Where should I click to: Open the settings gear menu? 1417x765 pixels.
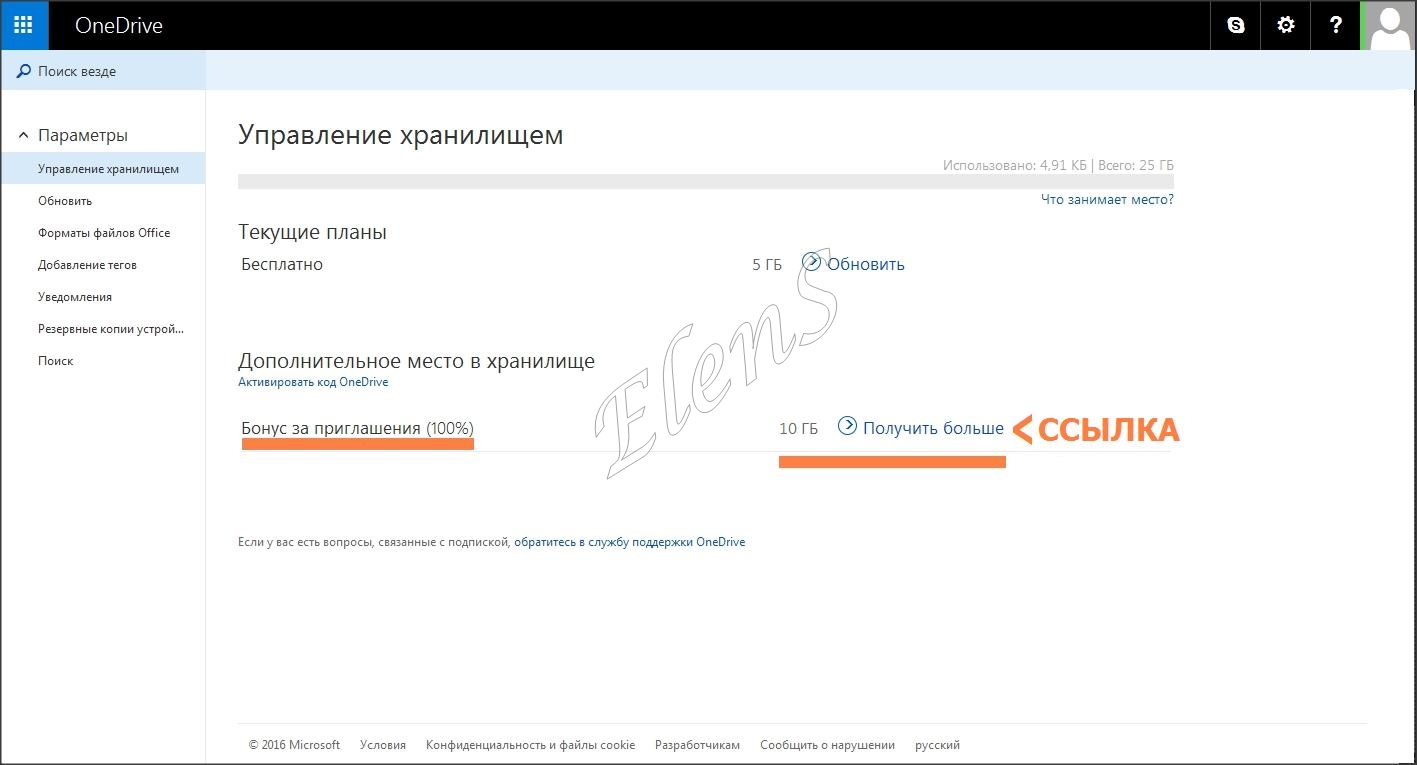(x=1285, y=25)
